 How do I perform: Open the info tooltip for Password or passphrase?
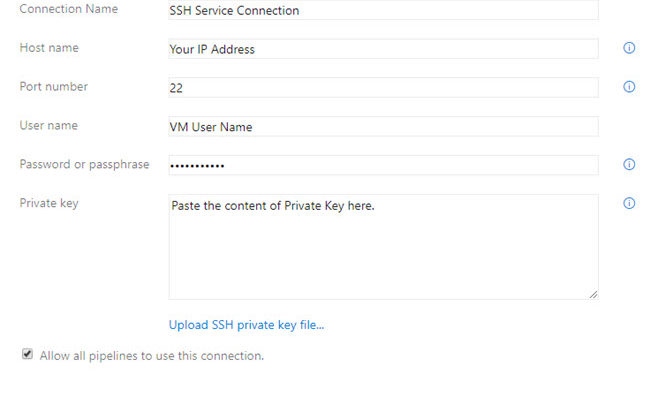(629, 165)
